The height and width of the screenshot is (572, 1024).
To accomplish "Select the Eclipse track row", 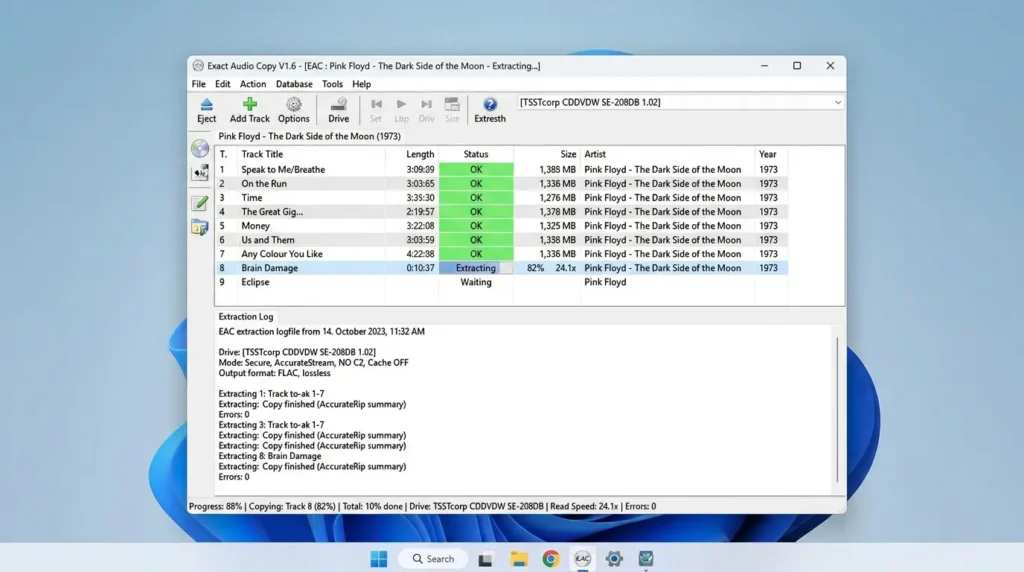I will click(502, 282).
